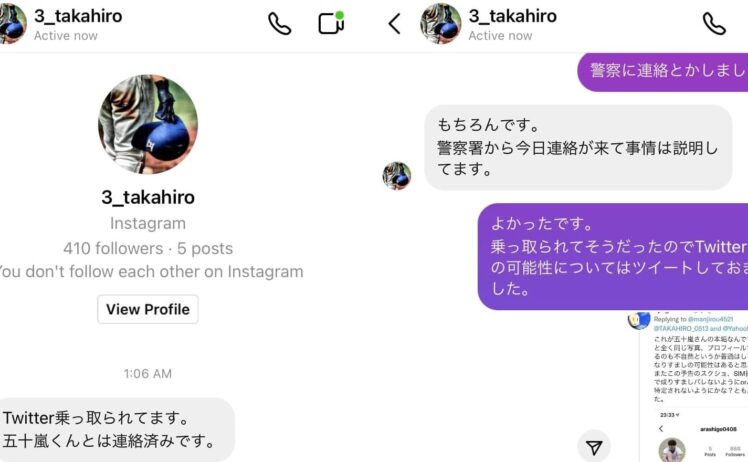
Task: Tap the 1:06 AM timestamp
Action: tap(148, 374)
